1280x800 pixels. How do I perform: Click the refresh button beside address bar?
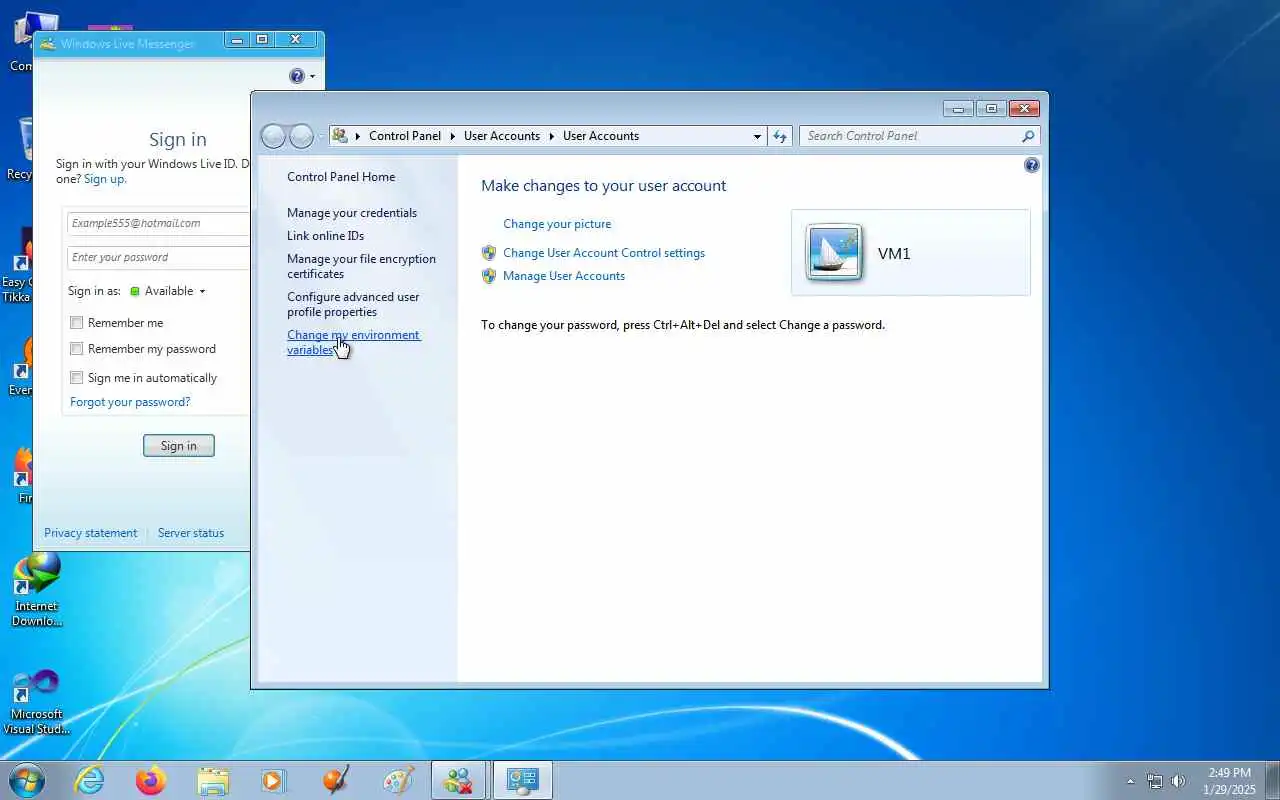(x=780, y=136)
